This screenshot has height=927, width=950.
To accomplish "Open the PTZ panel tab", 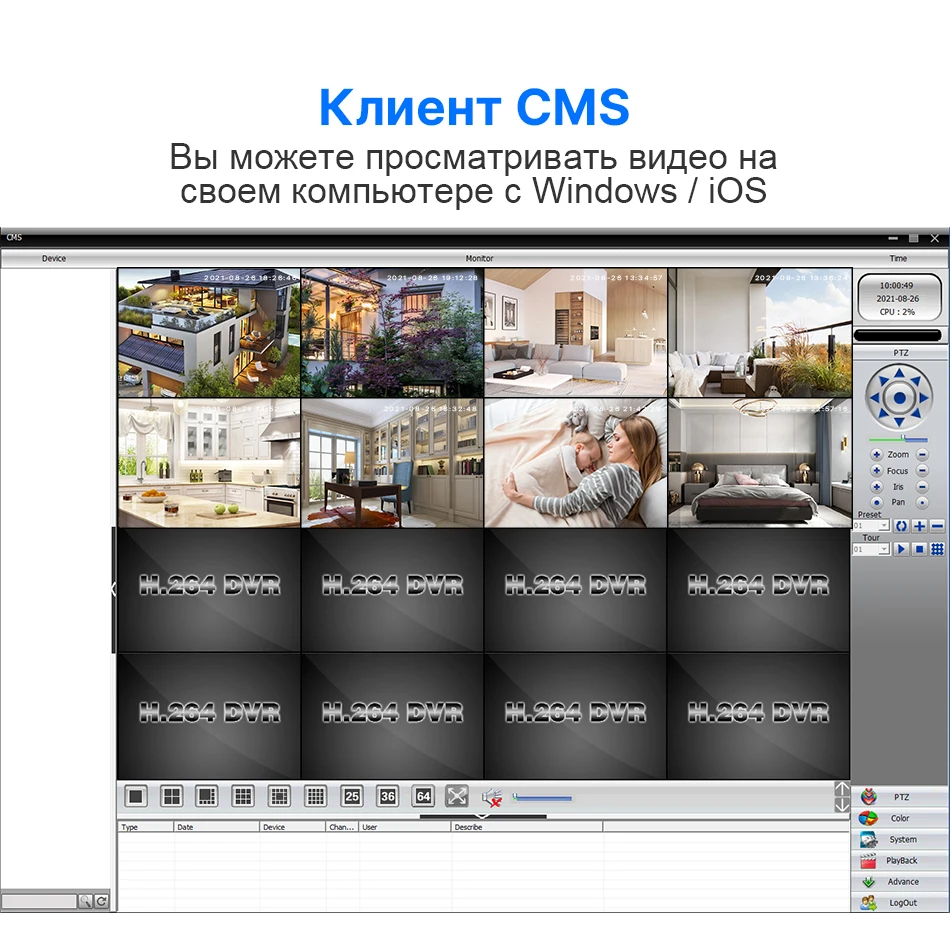I will pyautogui.click(x=901, y=797).
